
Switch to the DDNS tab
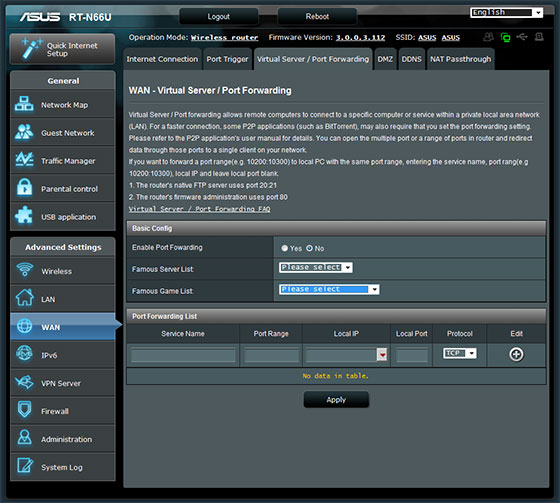(x=411, y=59)
